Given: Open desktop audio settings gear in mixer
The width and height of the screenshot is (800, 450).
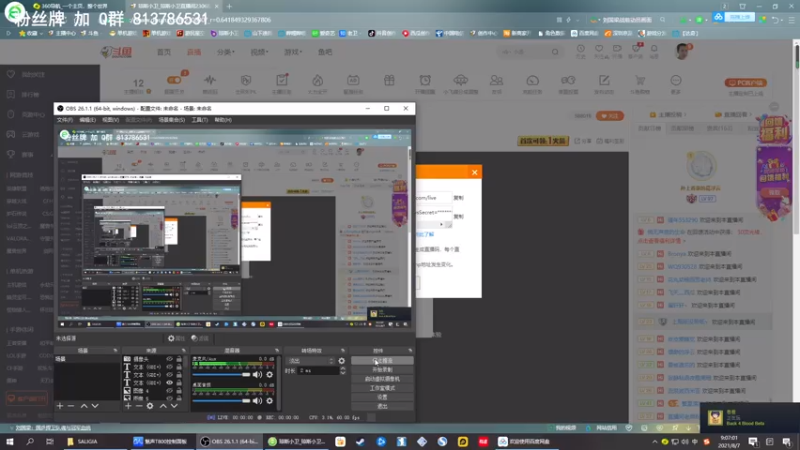Looking at the screenshot, I should click(269, 401).
